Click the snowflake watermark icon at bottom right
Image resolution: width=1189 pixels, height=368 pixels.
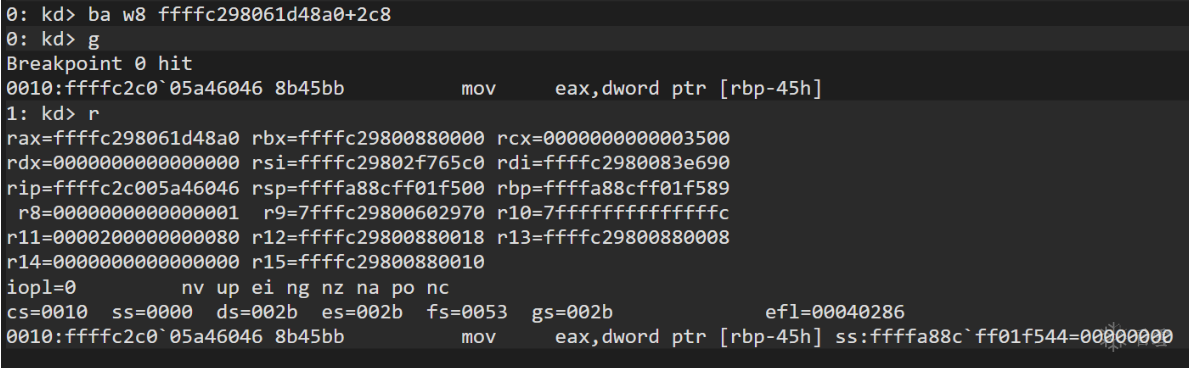pyautogui.click(x=1113, y=337)
